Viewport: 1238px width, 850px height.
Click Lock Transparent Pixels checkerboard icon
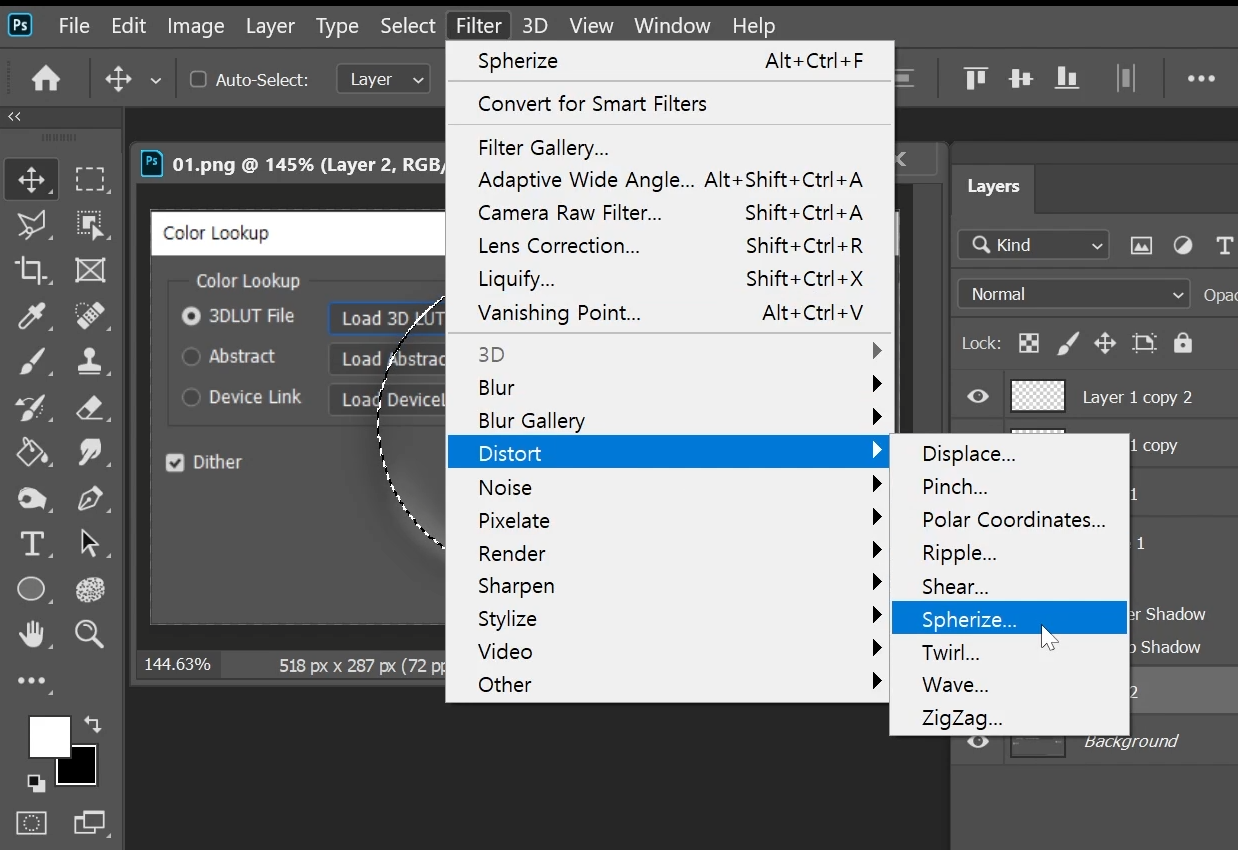coord(1029,343)
